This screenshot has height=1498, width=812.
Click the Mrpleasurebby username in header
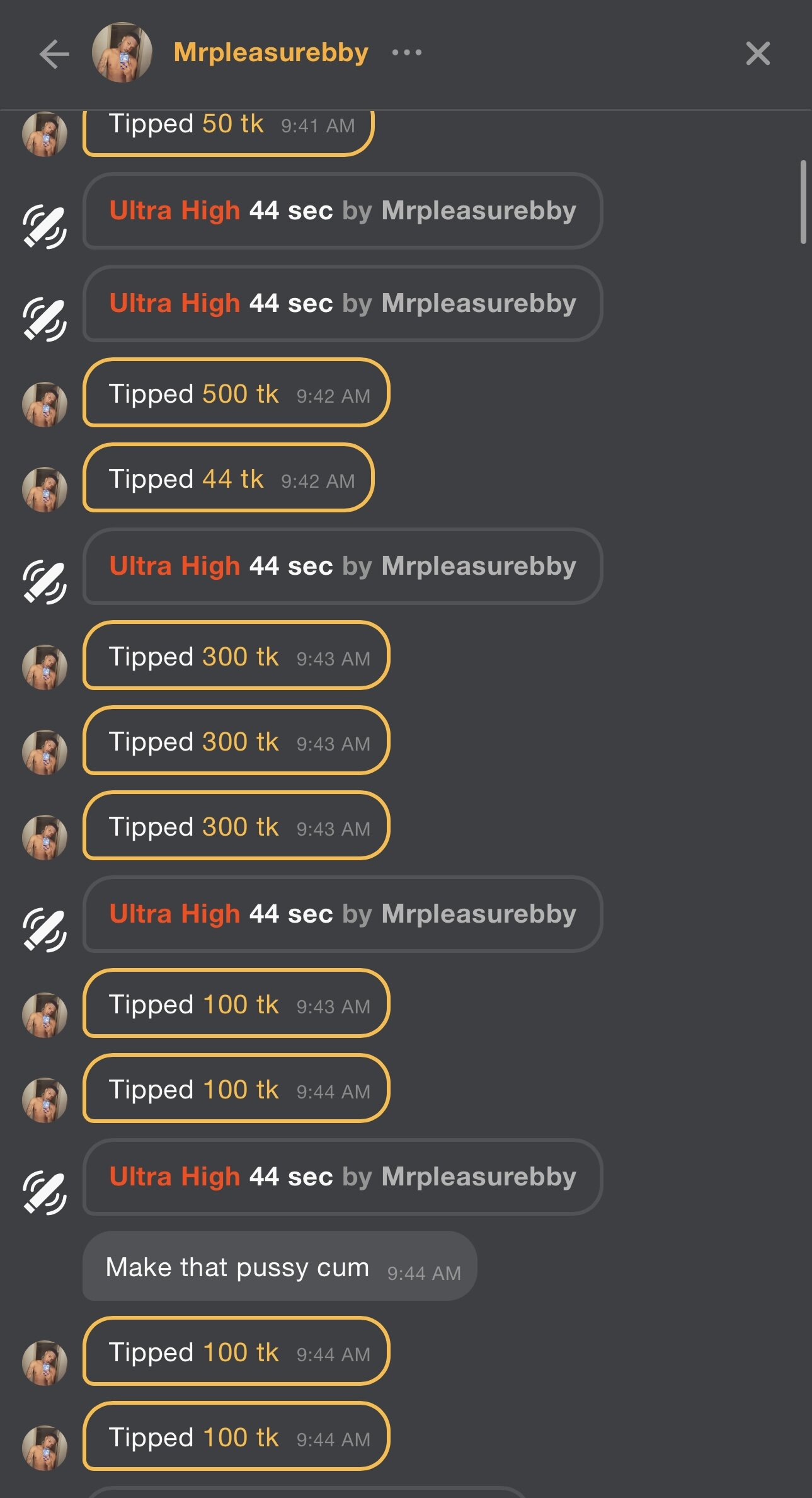pos(271,53)
